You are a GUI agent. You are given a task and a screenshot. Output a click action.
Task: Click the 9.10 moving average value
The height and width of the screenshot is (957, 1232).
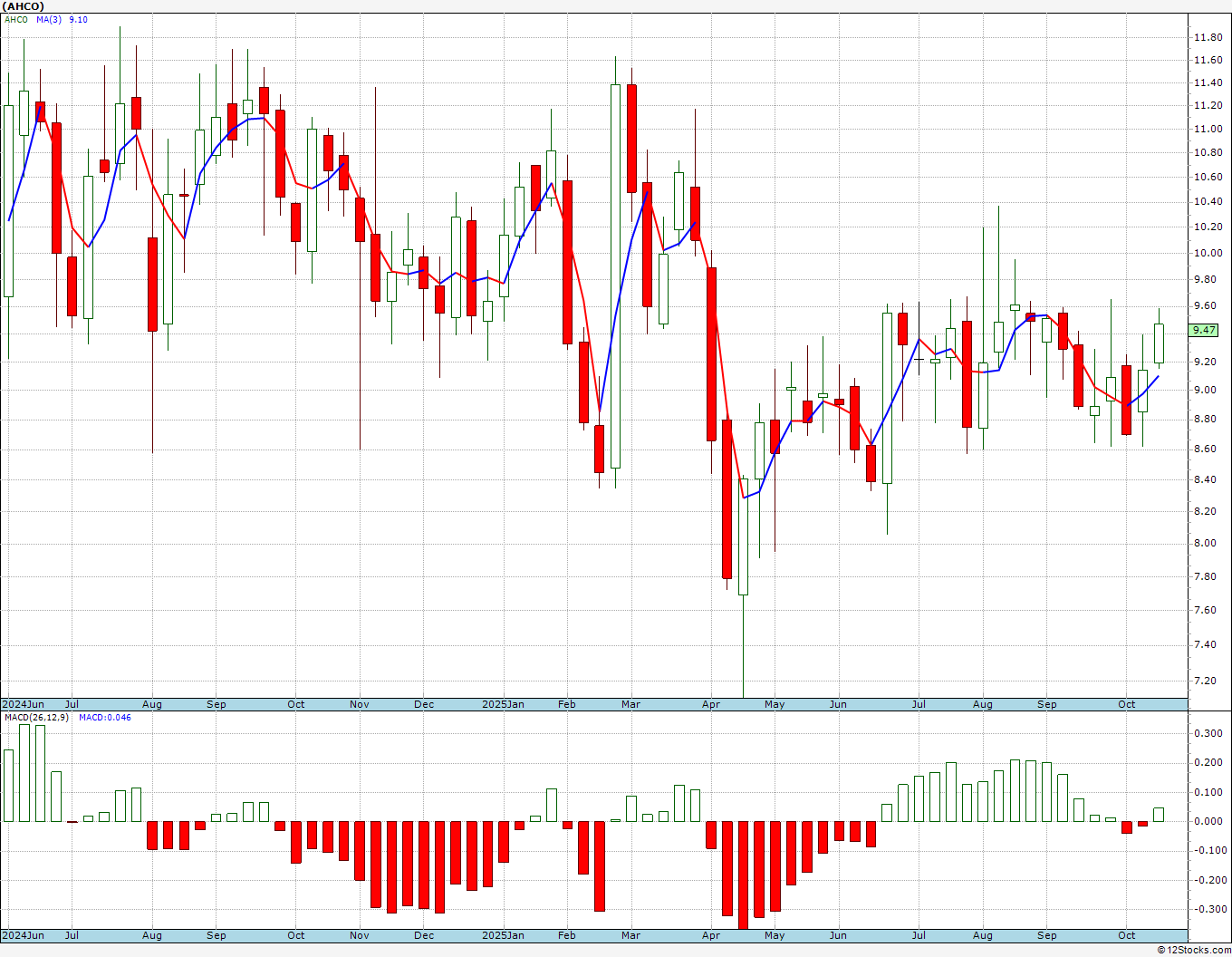tap(79, 19)
